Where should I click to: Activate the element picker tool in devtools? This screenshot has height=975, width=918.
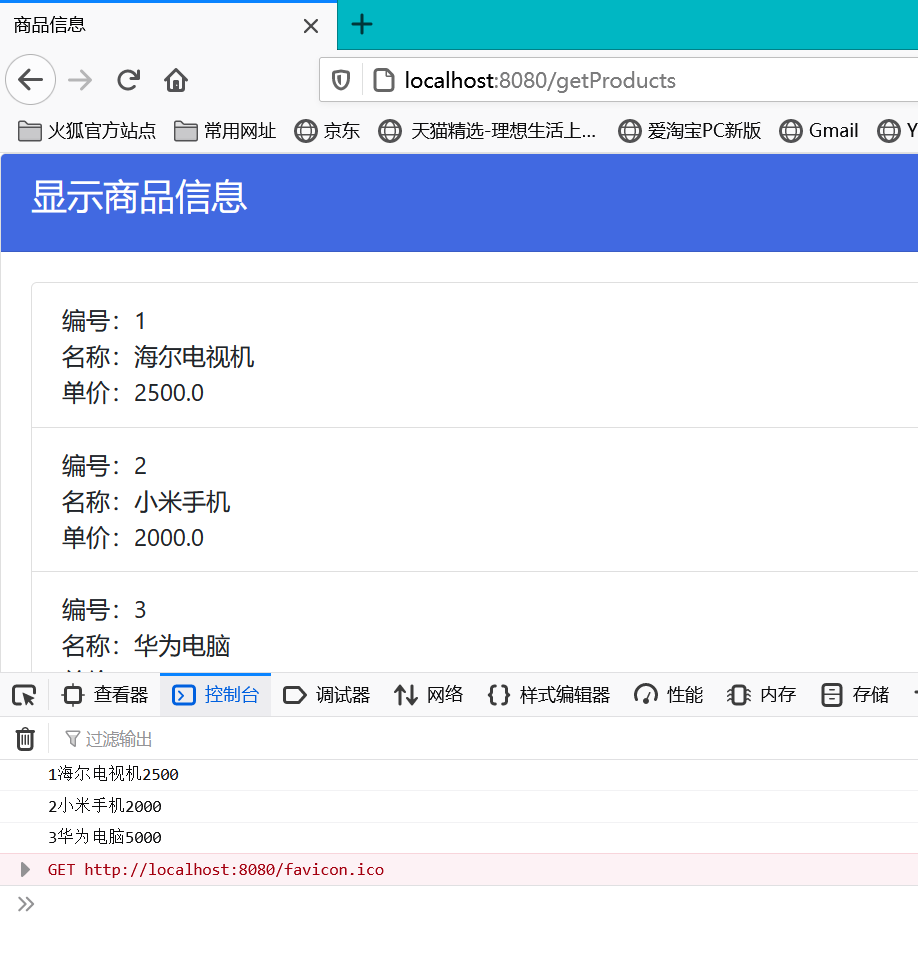(24, 695)
